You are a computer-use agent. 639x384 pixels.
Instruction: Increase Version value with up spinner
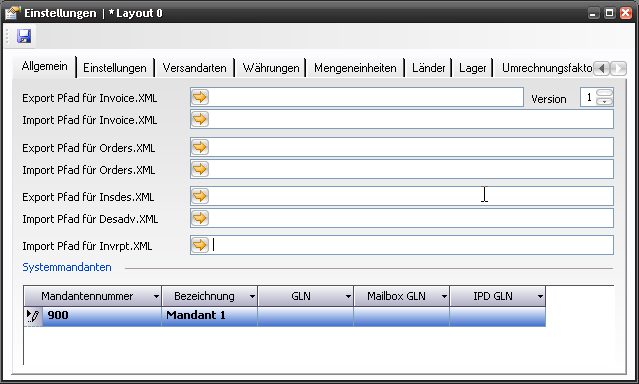(x=604, y=93)
